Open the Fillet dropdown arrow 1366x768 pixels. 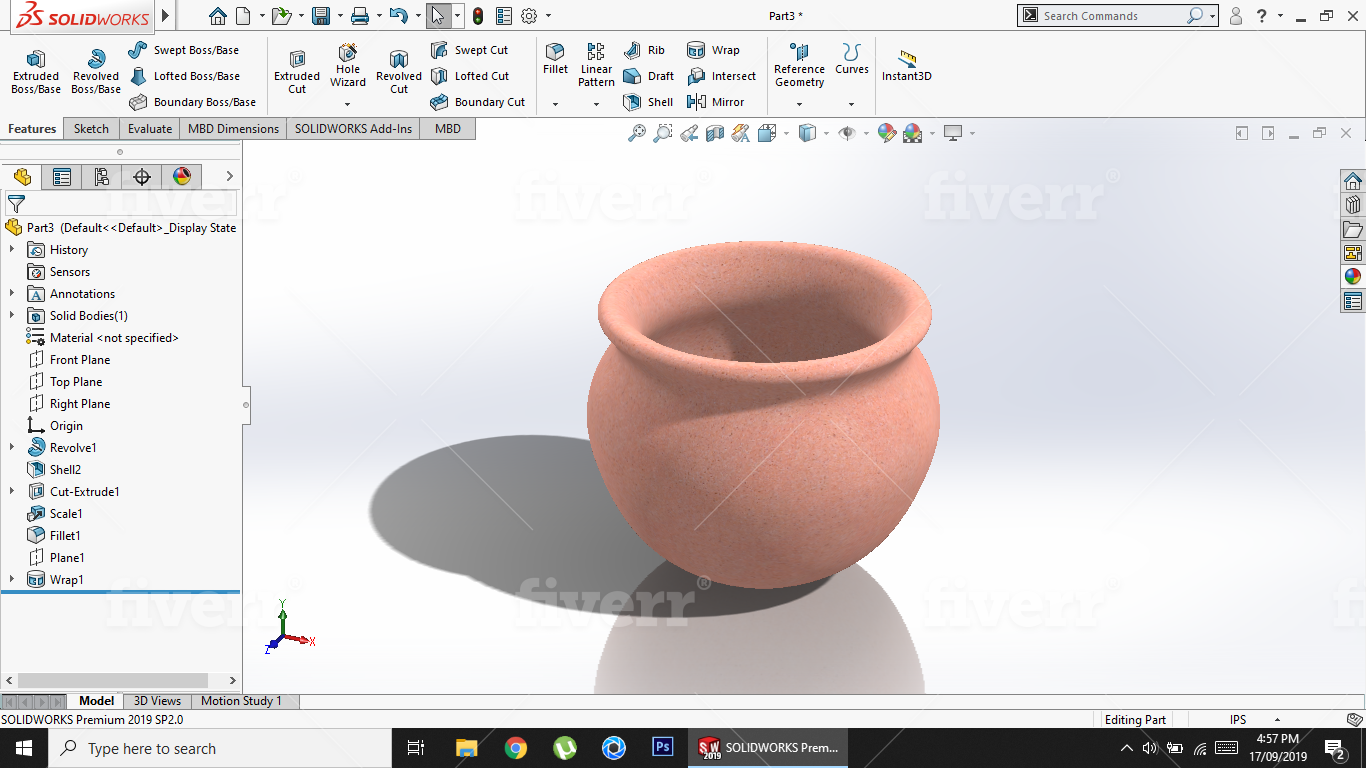click(555, 104)
